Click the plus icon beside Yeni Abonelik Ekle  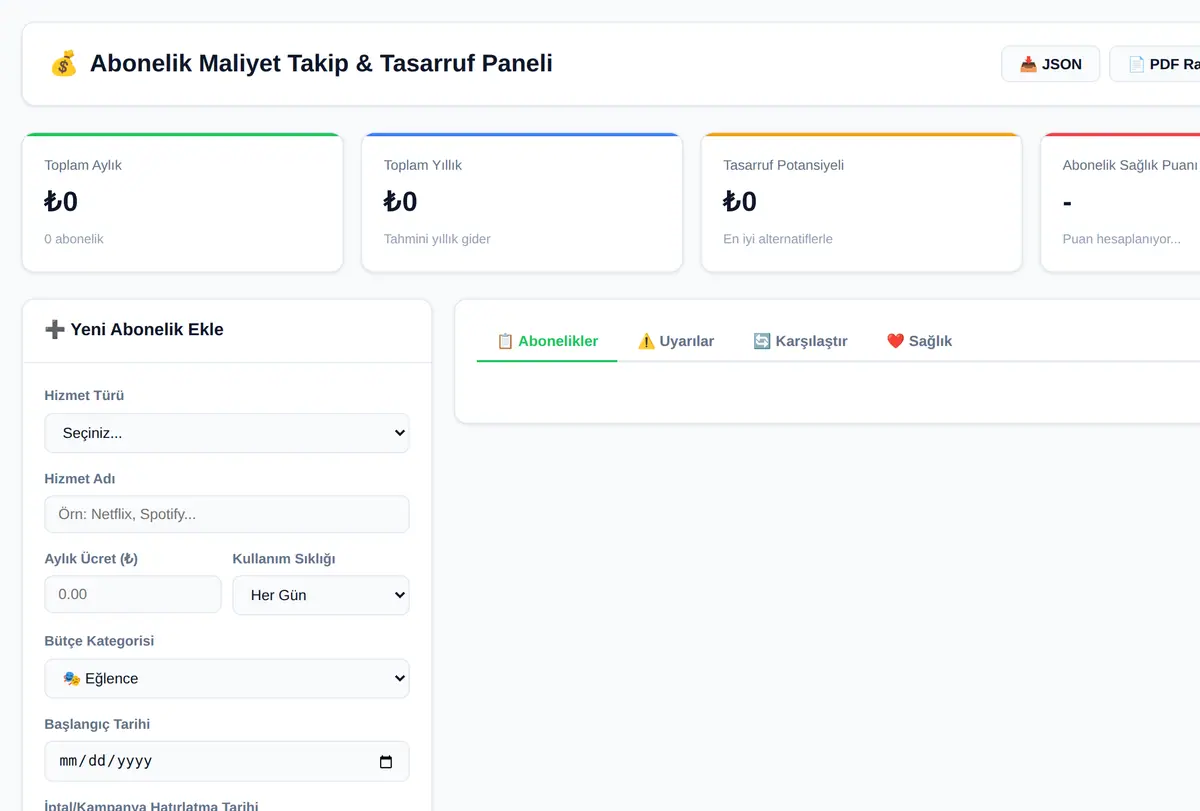(55, 330)
